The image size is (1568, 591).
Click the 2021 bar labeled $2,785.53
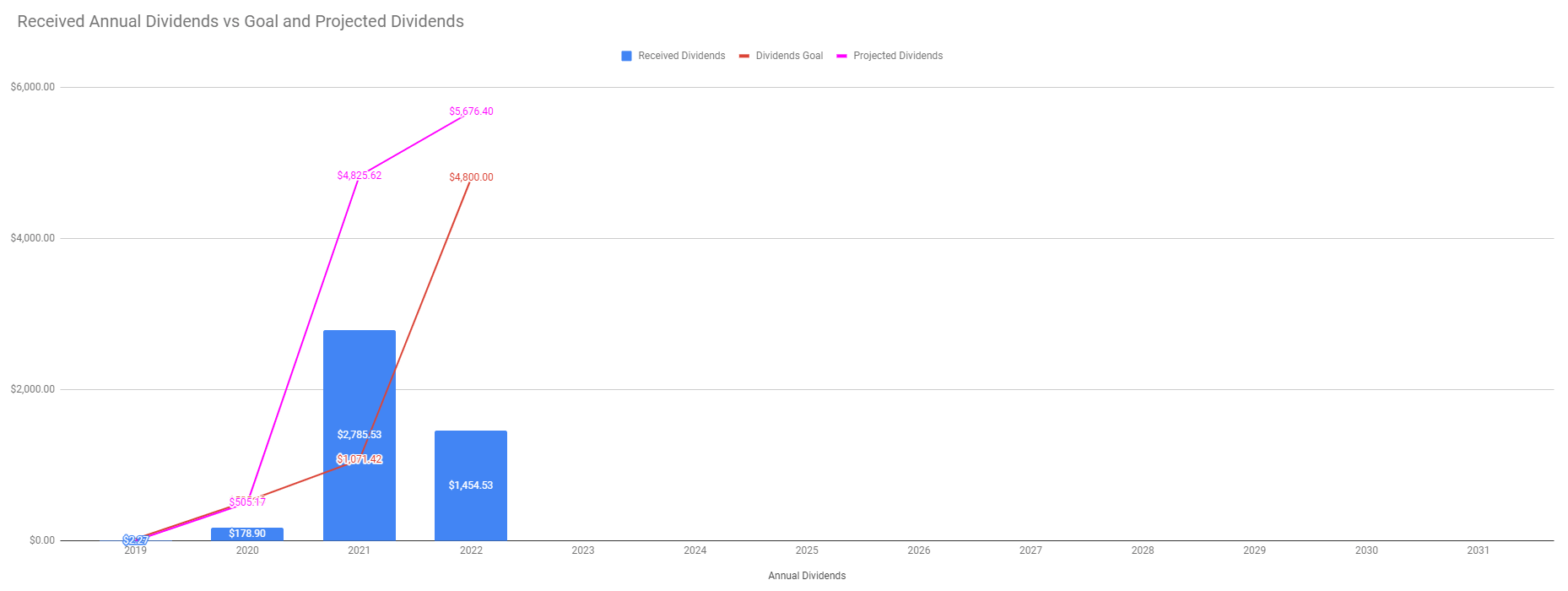(360, 435)
